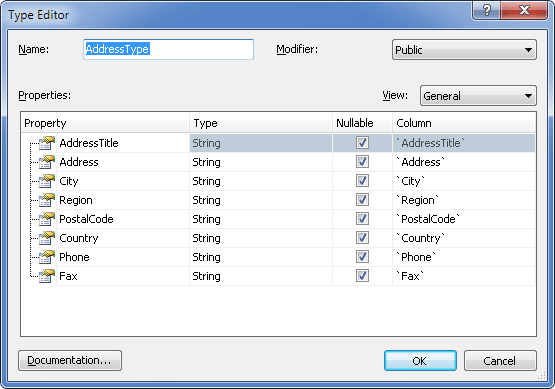The height and width of the screenshot is (389, 555).
Task: Select the Address property name
Action: [x=79, y=162]
